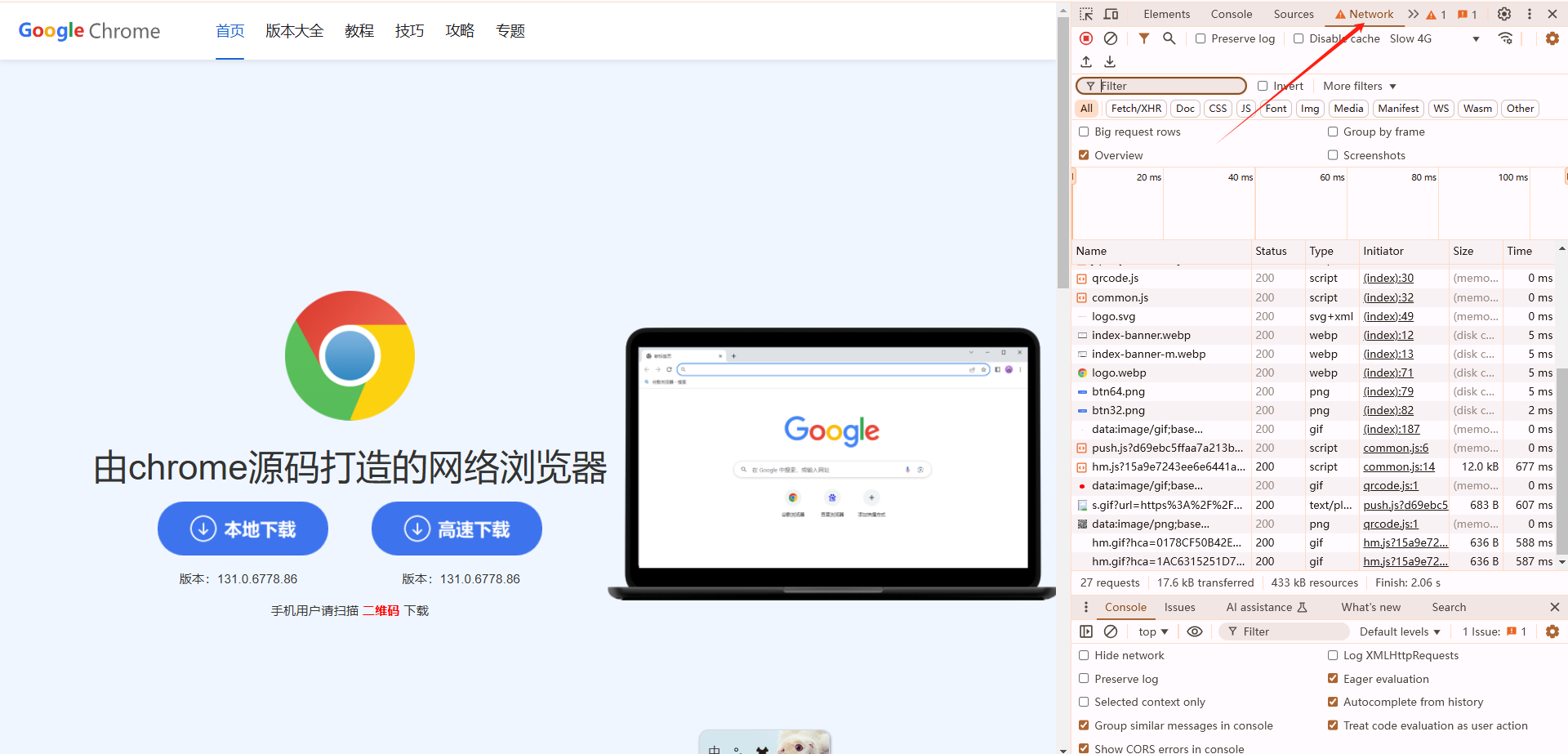Open DevTools settings gear icon
This screenshot has height=754, width=1568.
1504,14
